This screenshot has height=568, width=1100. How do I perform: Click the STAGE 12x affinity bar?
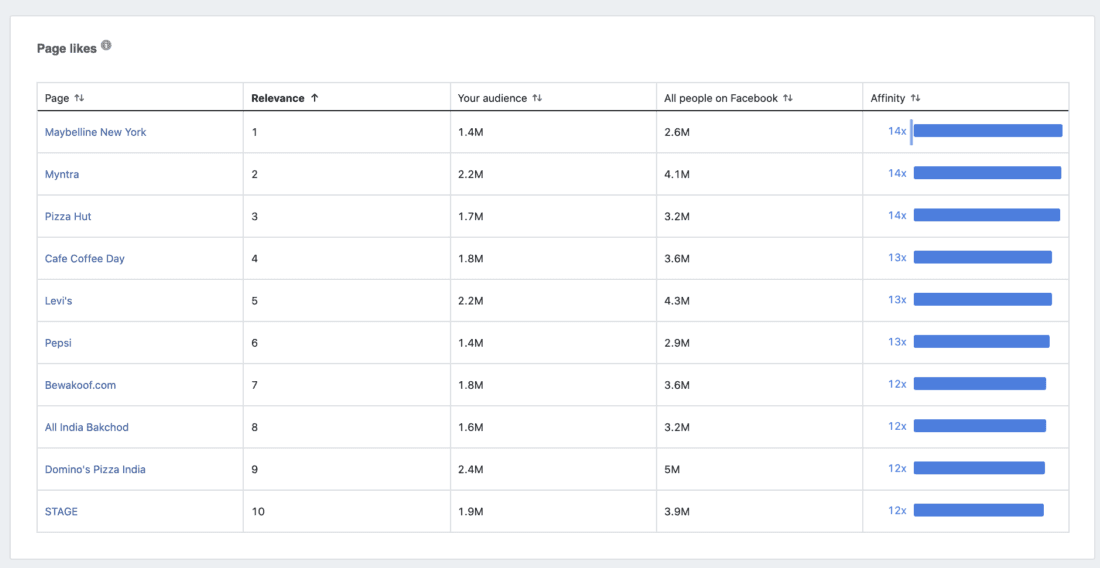point(979,510)
